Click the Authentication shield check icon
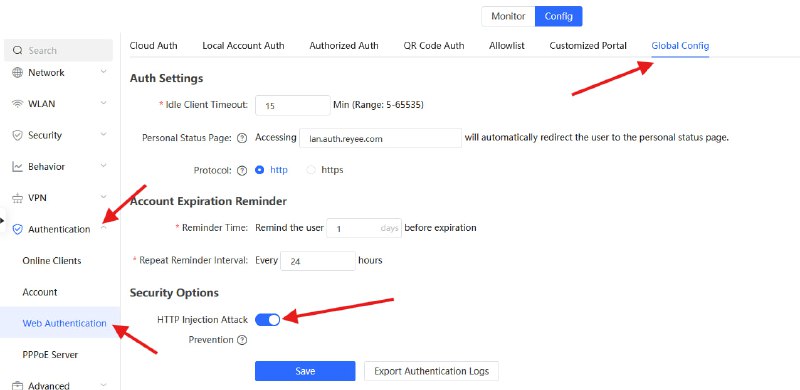The height and width of the screenshot is (390, 800). point(17,229)
